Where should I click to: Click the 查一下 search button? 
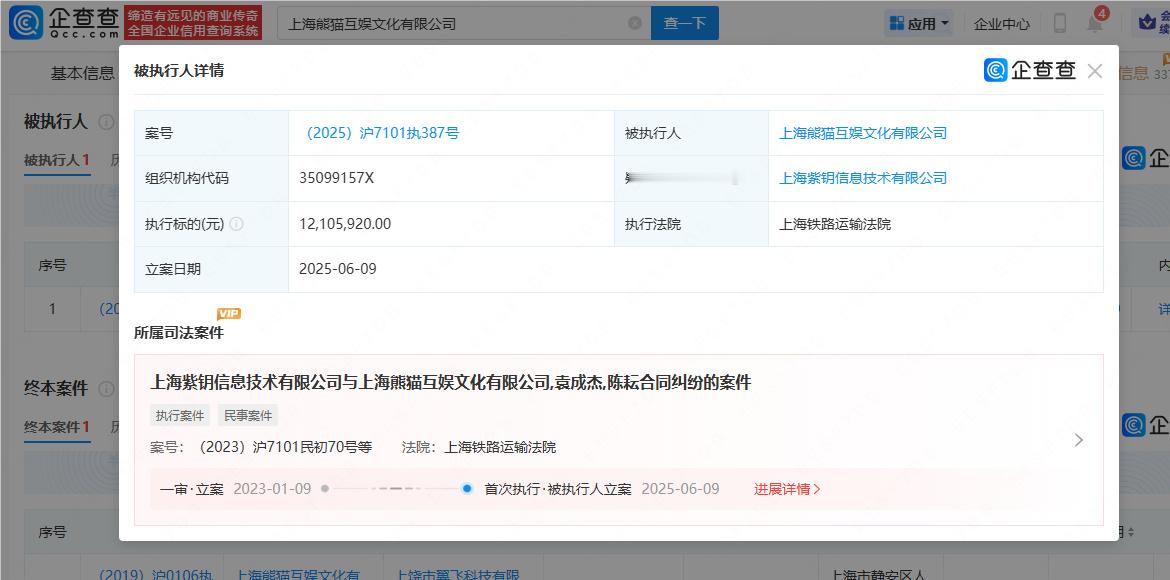click(684, 23)
